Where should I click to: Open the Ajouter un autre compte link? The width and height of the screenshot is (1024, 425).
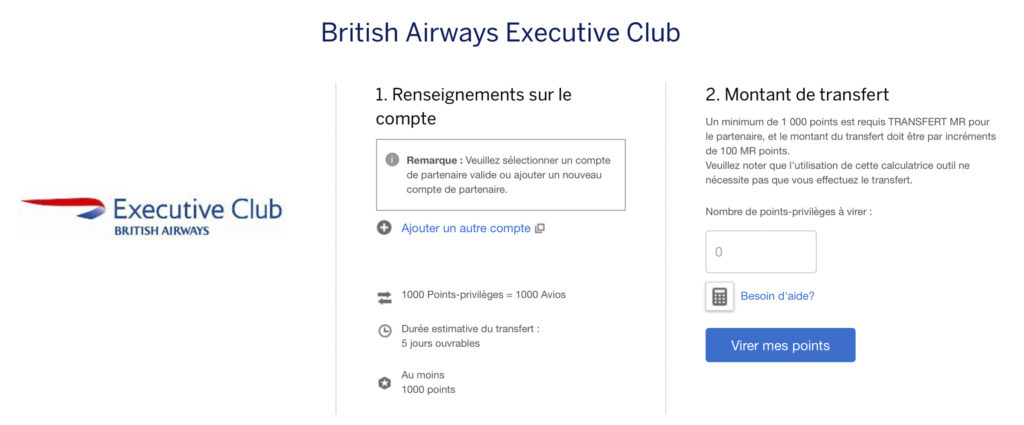(466, 228)
